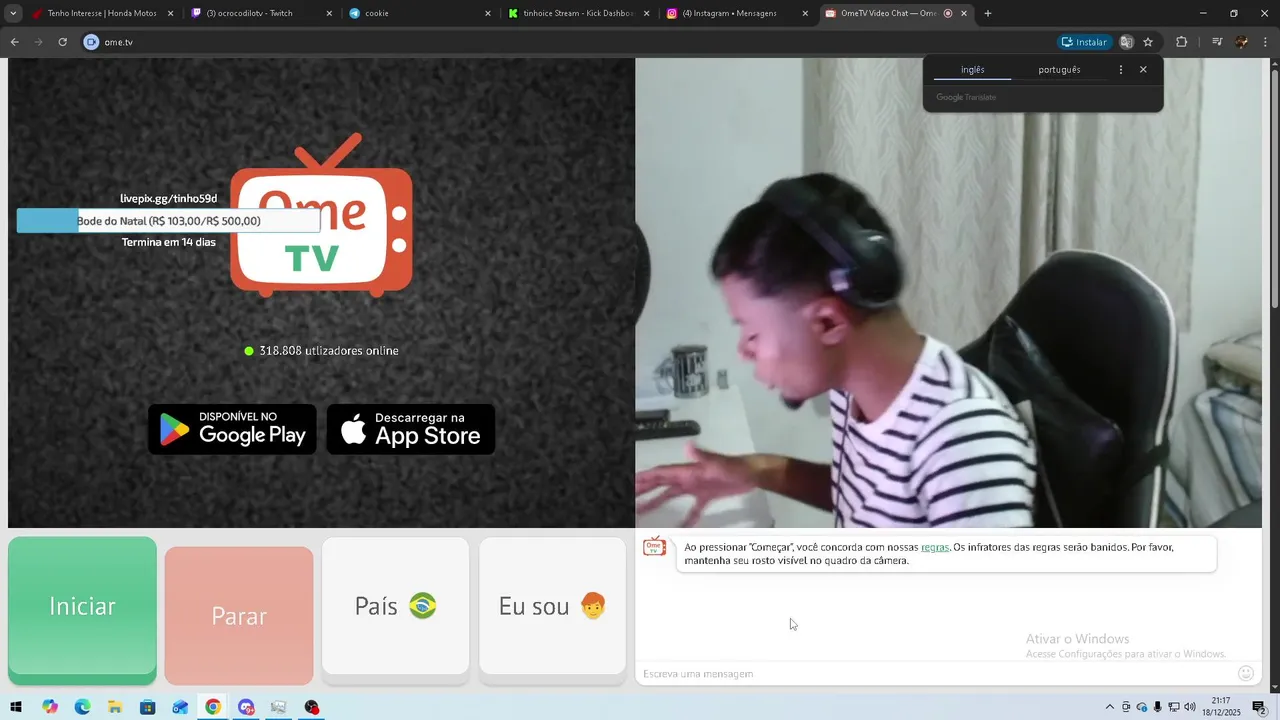The image size is (1280, 720).
Task: Bookmark this page with the star icon
Action: click(x=1148, y=42)
